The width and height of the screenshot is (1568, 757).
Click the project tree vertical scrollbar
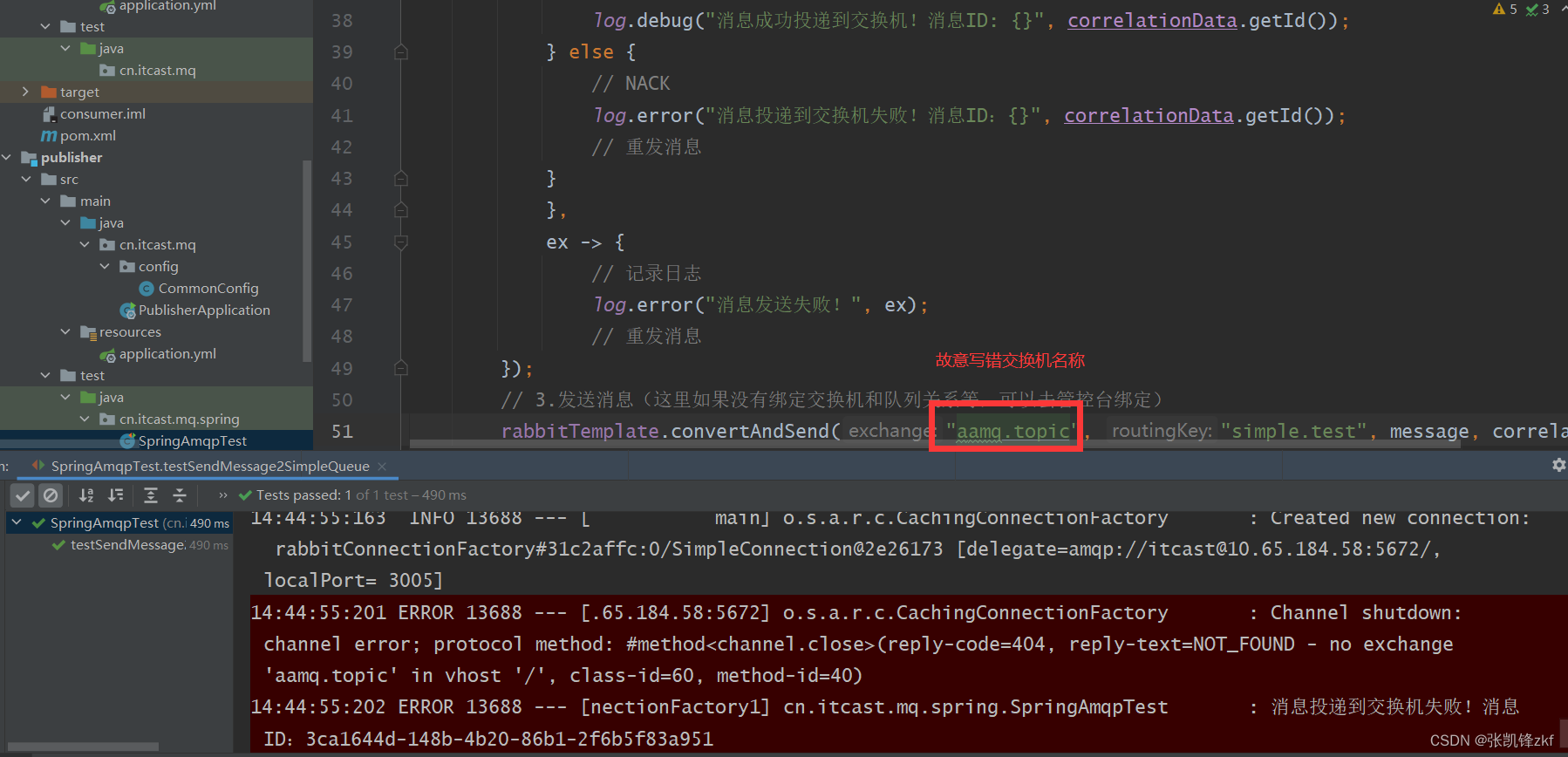click(x=306, y=262)
